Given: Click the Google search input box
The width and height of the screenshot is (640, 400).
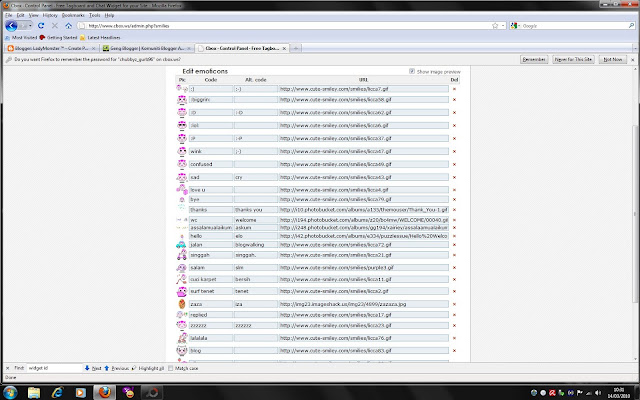Looking at the screenshot, I should point(574,26).
